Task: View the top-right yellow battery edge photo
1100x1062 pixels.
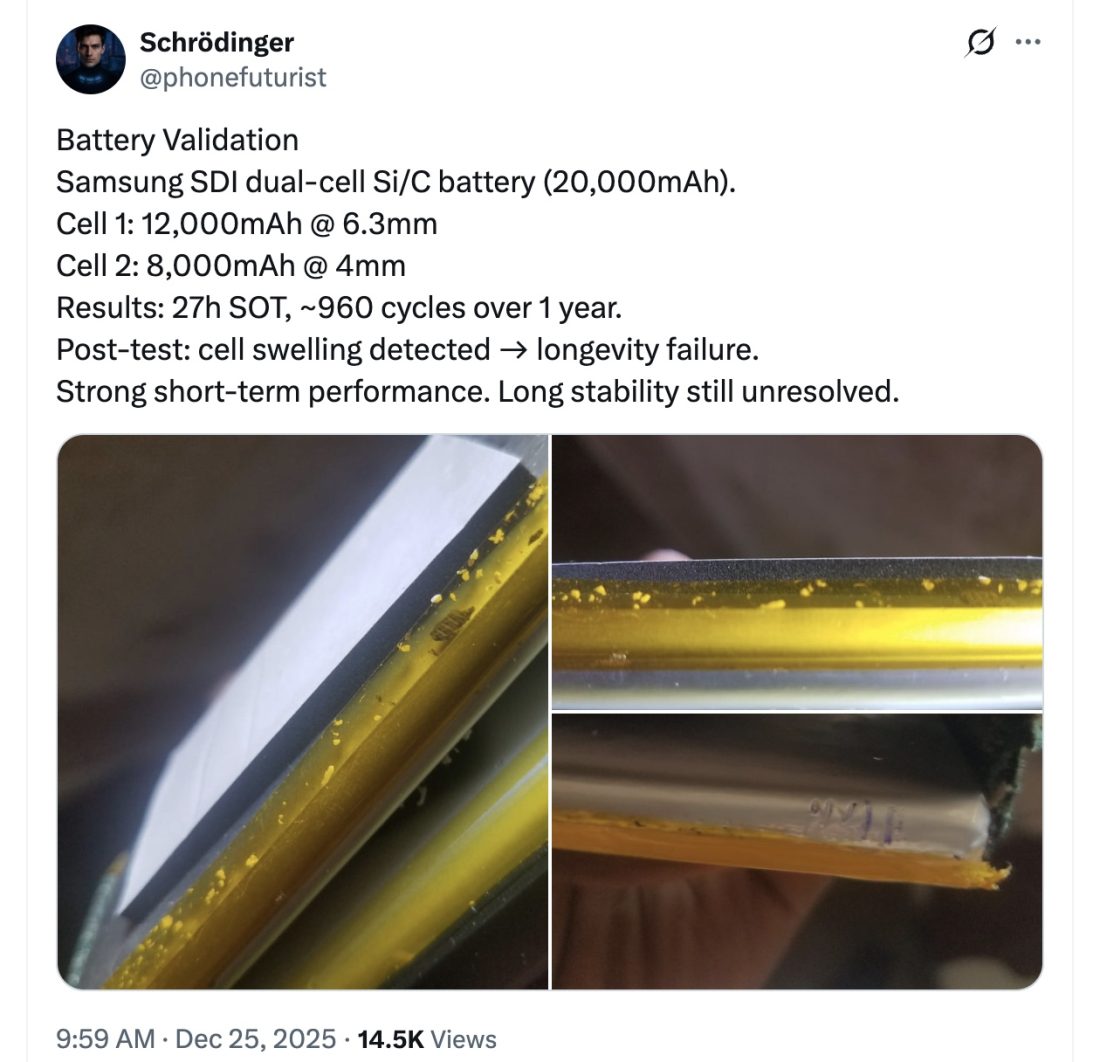Action: [797, 572]
